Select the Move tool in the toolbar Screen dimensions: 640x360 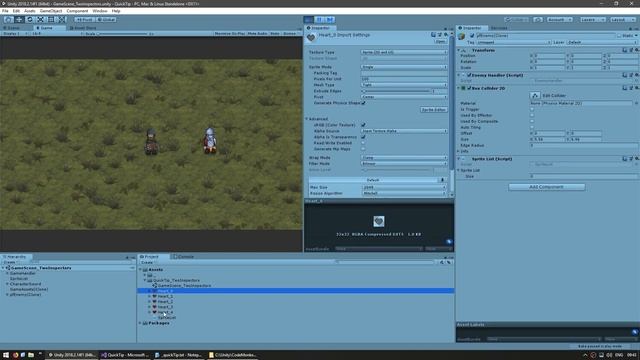click(x=19, y=20)
